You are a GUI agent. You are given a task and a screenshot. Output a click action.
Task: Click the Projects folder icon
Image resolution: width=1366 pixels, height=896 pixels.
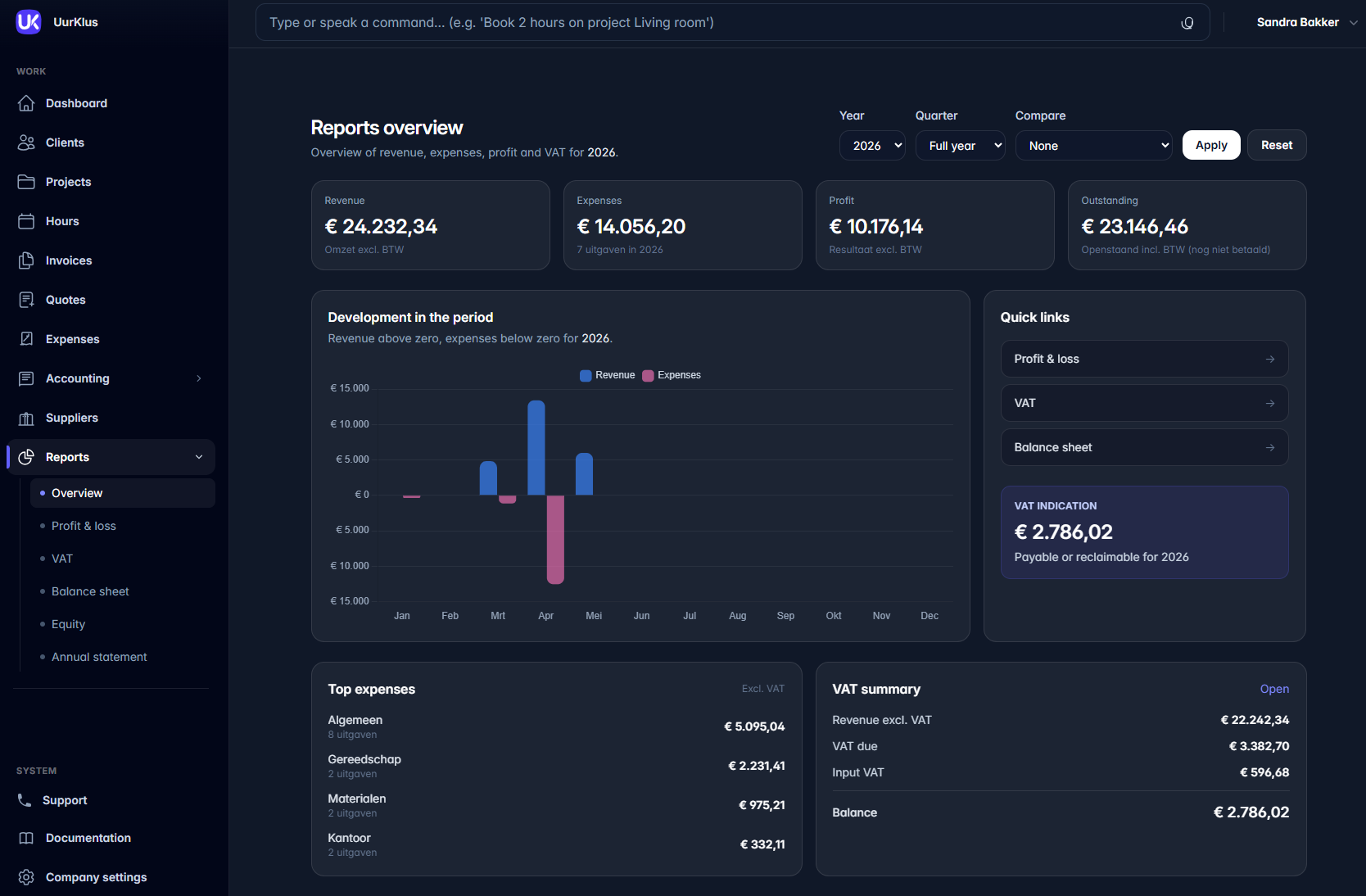(x=26, y=182)
